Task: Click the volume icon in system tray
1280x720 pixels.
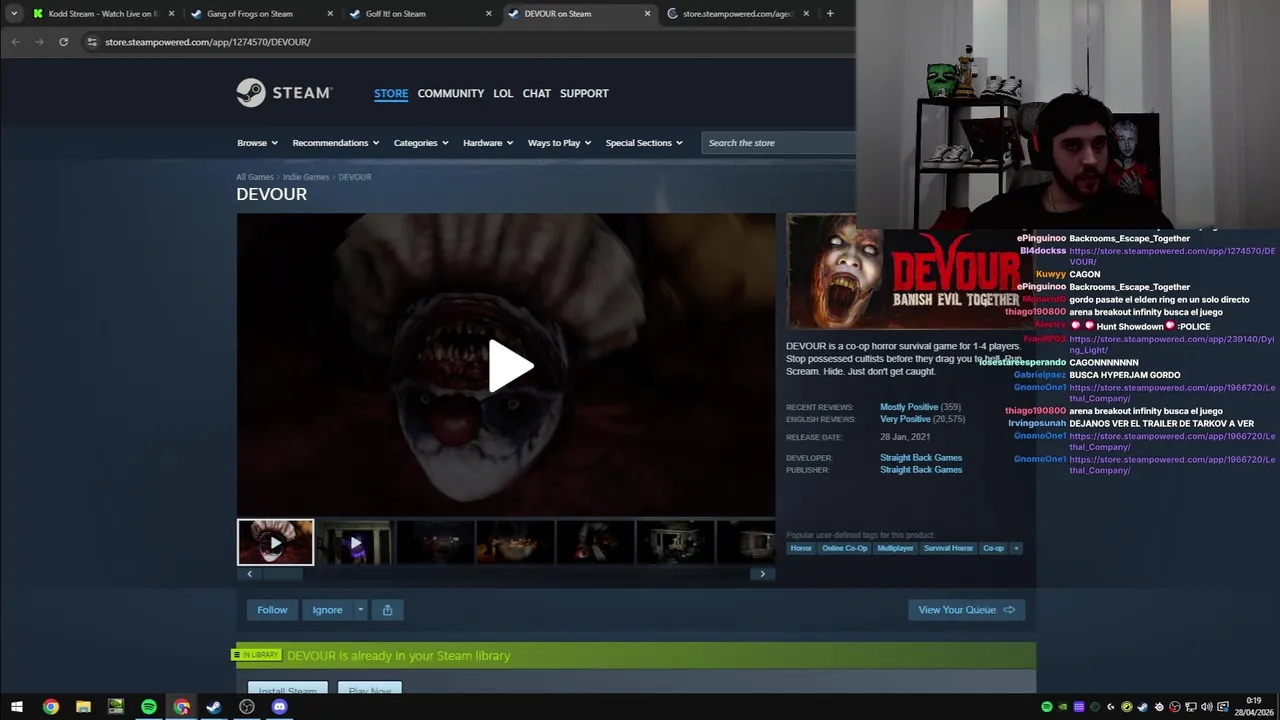Action: (x=1206, y=707)
